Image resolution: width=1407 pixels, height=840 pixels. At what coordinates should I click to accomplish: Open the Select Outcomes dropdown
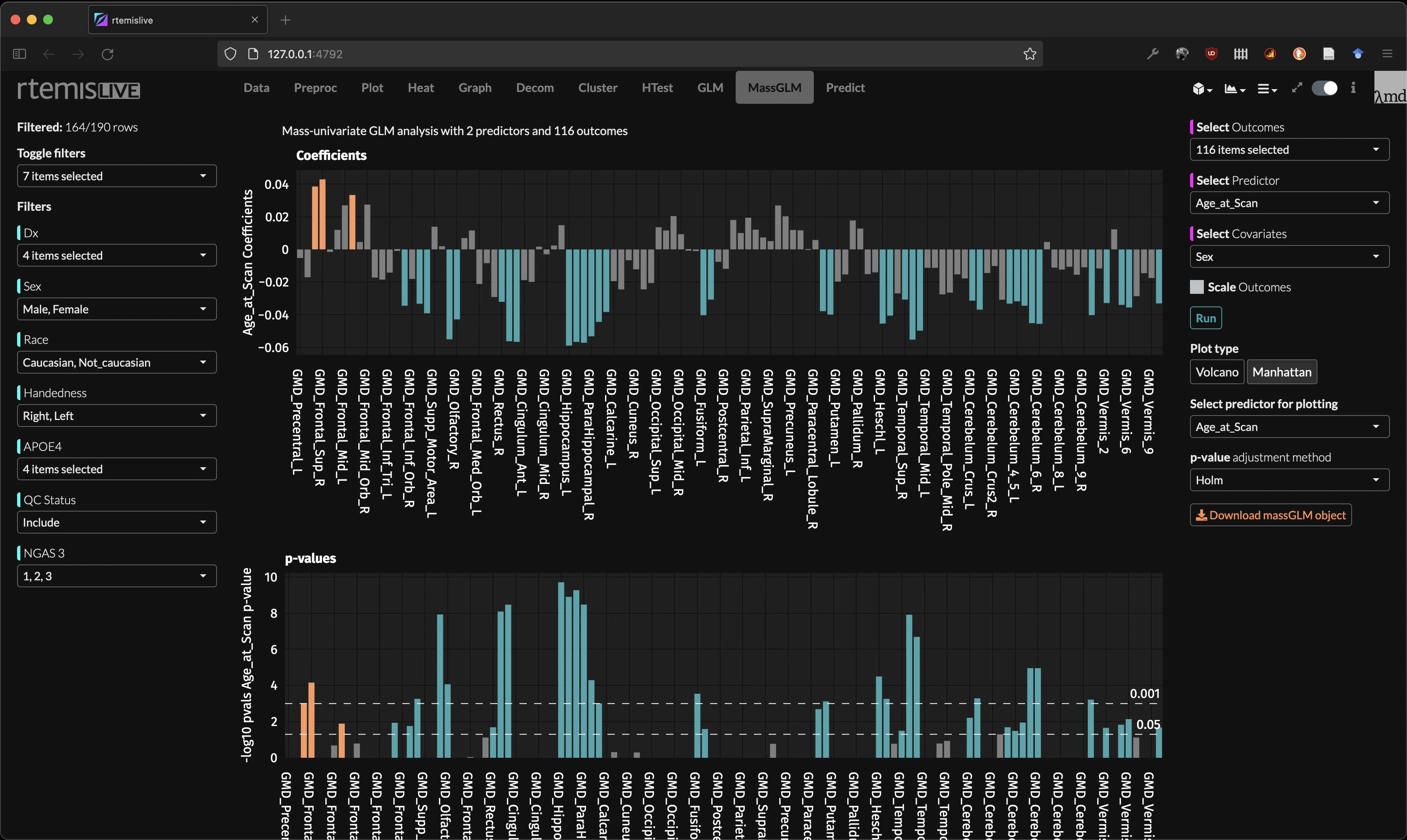pos(1289,149)
